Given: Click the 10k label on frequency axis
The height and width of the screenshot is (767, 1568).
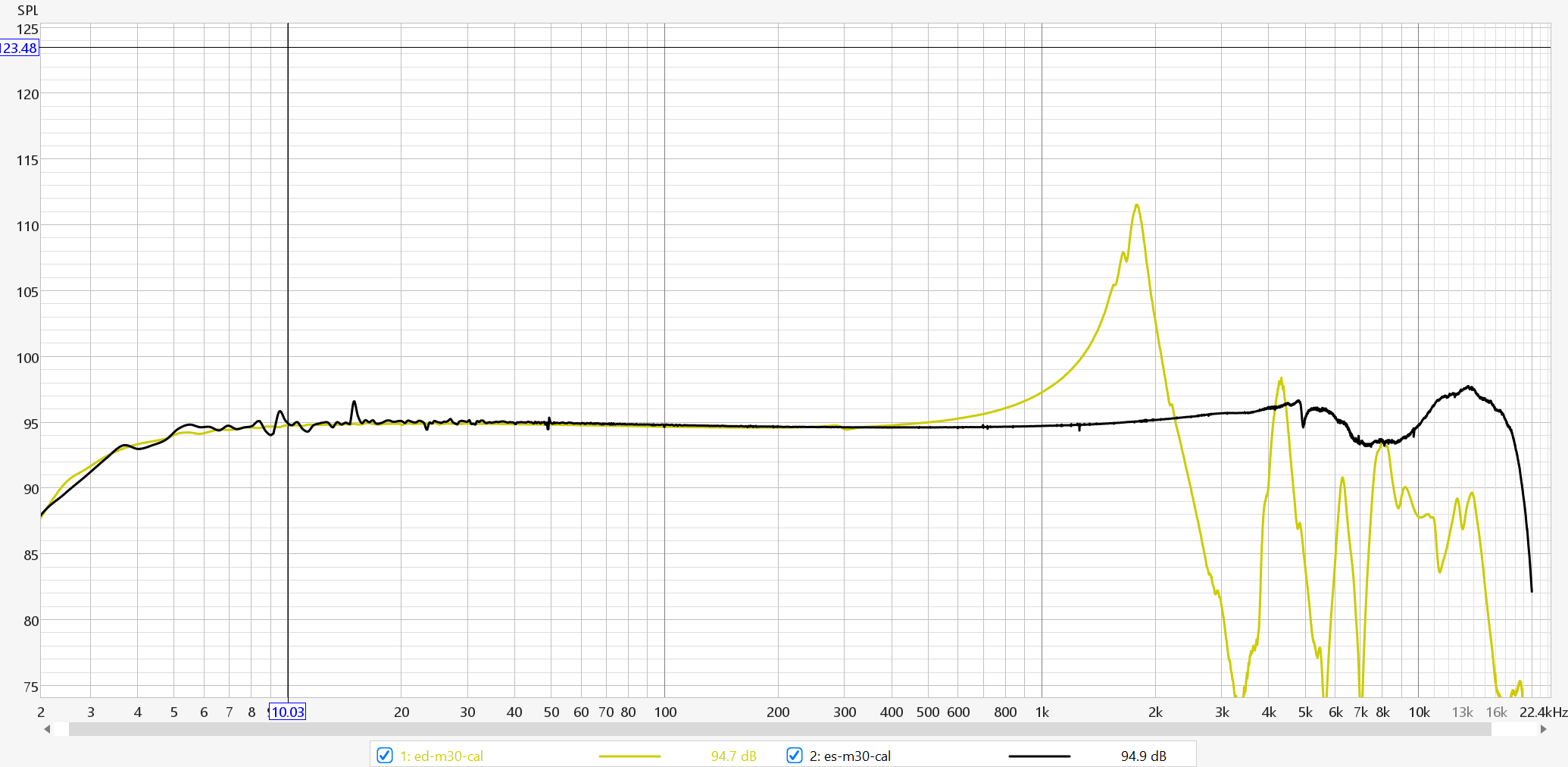Looking at the screenshot, I should [x=1419, y=712].
